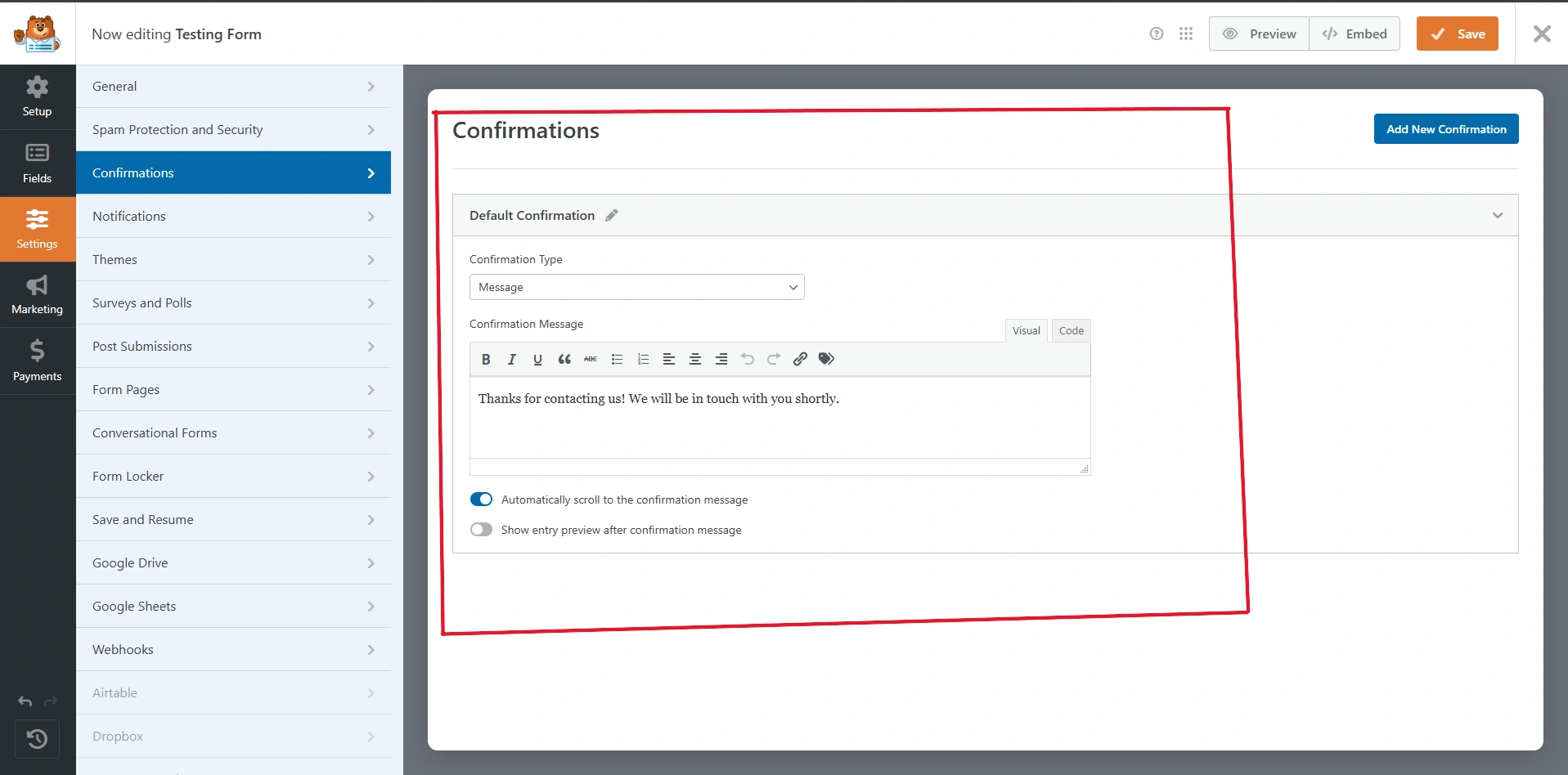Toggle bold formatting in message editor
The width and height of the screenshot is (1568, 775).
click(486, 359)
